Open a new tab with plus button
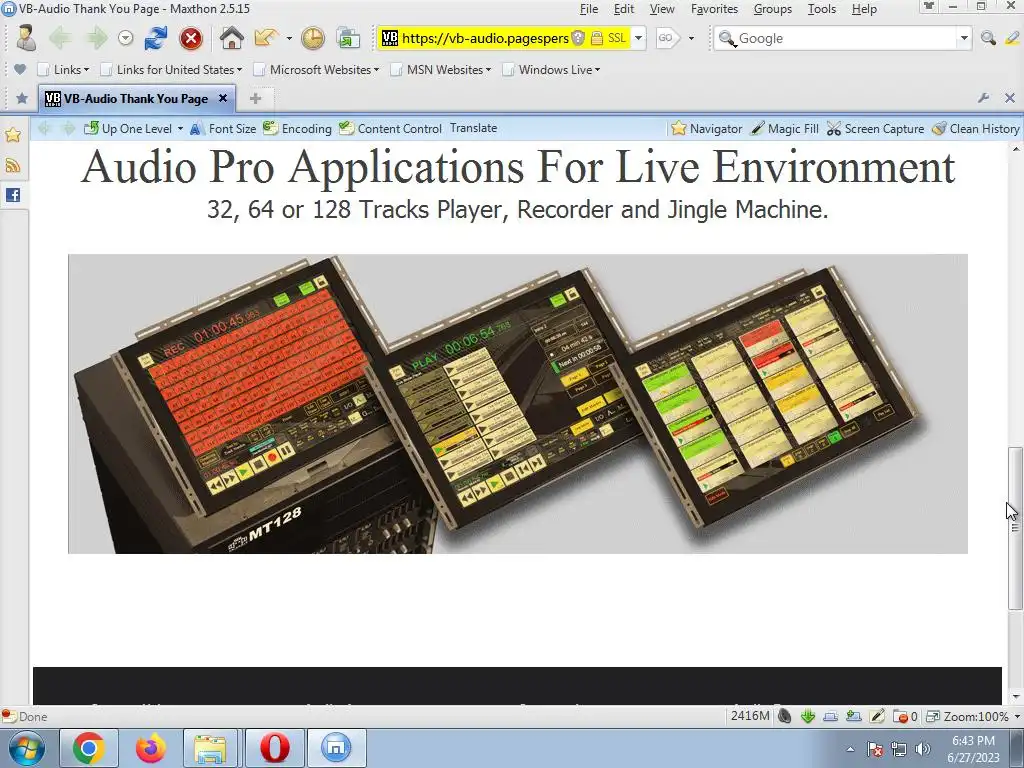The width and height of the screenshot is (1024, 768). (255, 99)
